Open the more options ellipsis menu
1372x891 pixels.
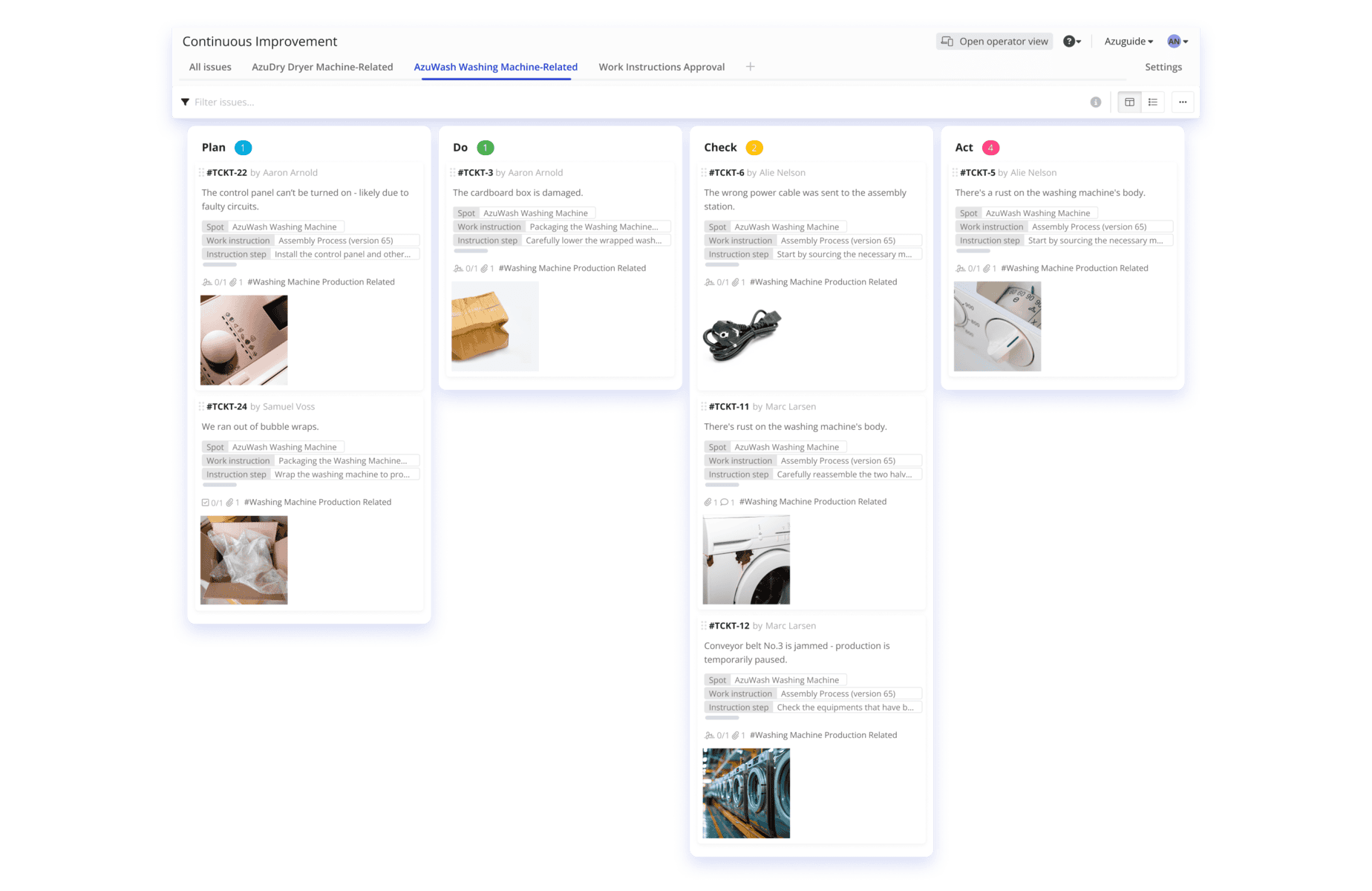(1182, 102)
